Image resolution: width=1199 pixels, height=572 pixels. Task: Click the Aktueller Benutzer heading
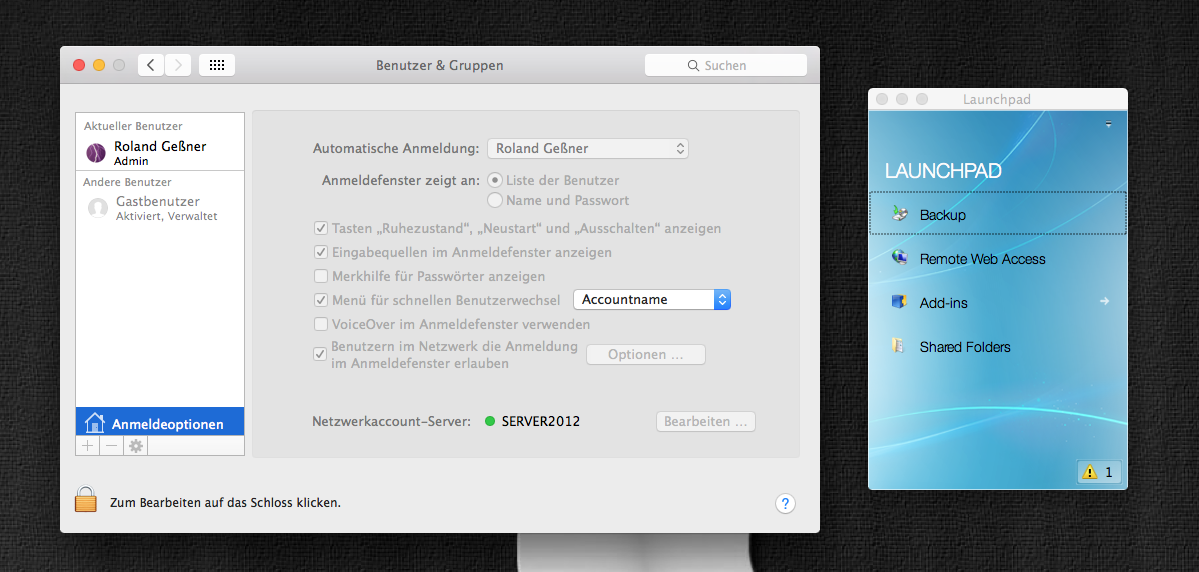(x=133, y=126)
